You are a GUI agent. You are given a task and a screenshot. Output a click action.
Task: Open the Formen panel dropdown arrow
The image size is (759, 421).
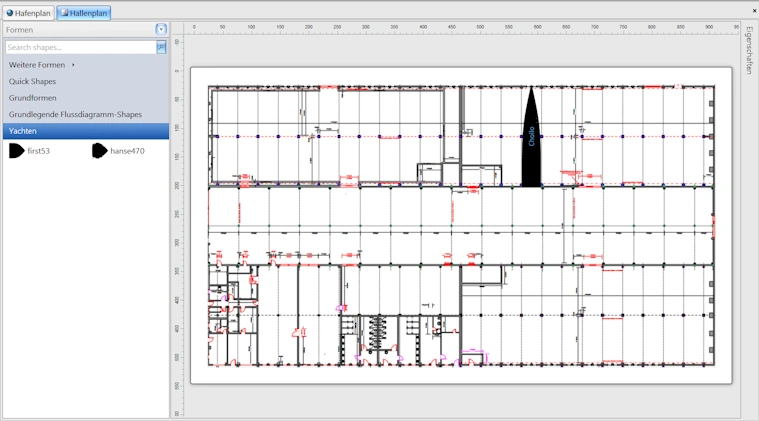pos(161,30)
